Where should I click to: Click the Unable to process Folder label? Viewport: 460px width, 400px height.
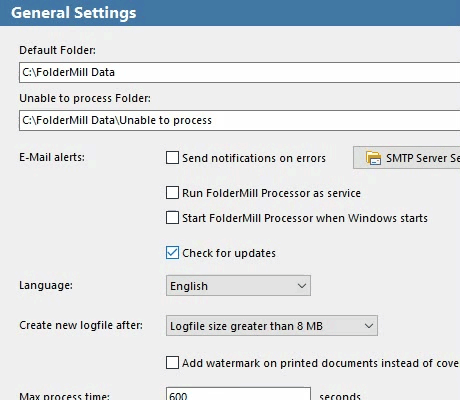point(85,98)
